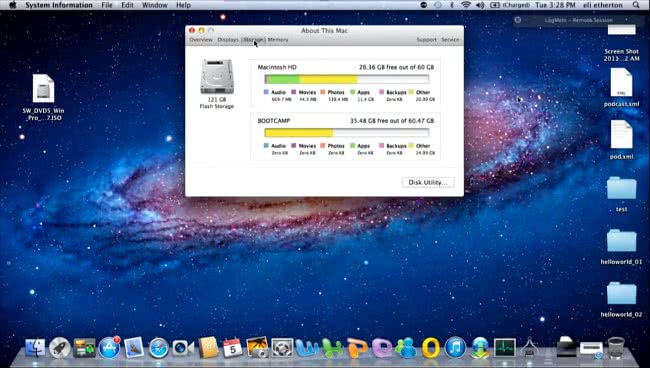
Task: Switch to the Displays tab
Action: point(228,40)
